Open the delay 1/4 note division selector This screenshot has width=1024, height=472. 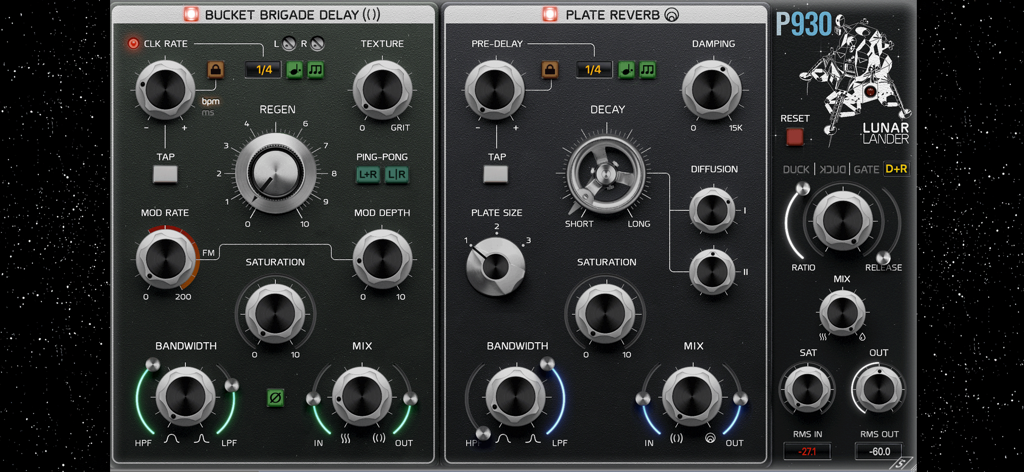point(263,70)
